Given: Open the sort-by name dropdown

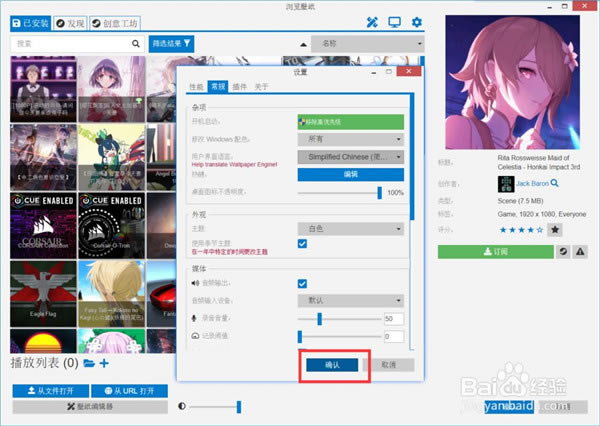Looking at the screenshot, I should (367, 44).
